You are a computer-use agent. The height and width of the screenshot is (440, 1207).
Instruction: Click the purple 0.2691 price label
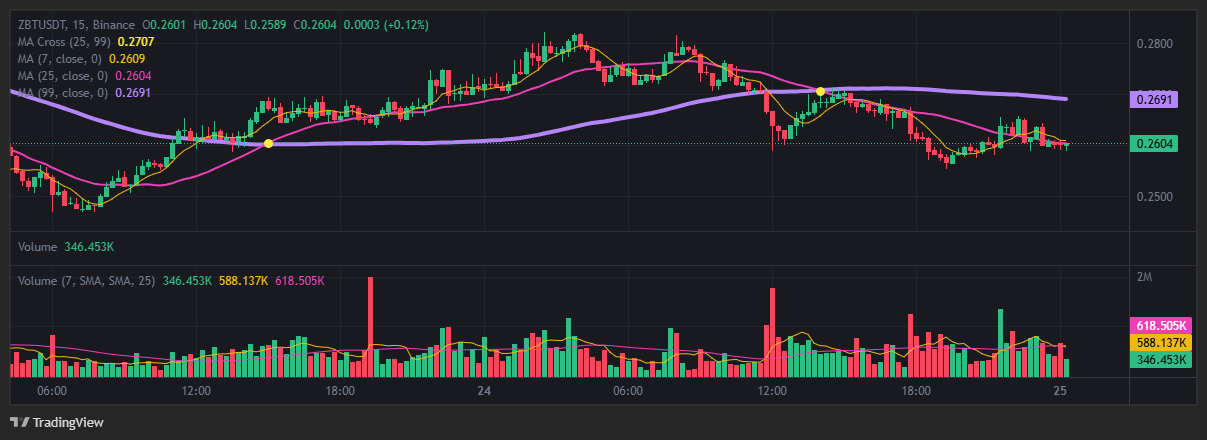pyautogui.click(x=1154, y=100)
